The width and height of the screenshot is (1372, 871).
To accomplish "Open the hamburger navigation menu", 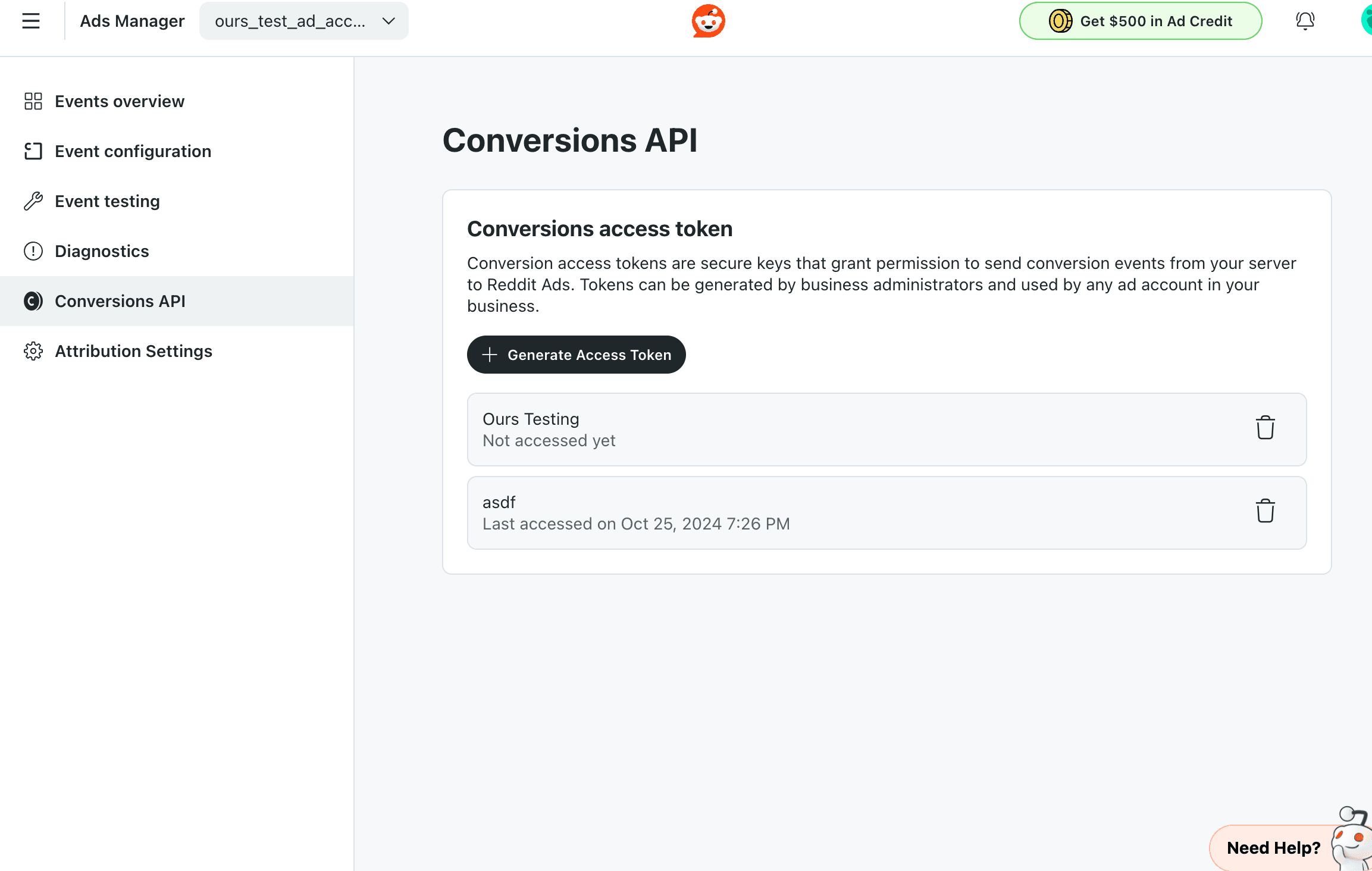I will (x=31, y=21).
